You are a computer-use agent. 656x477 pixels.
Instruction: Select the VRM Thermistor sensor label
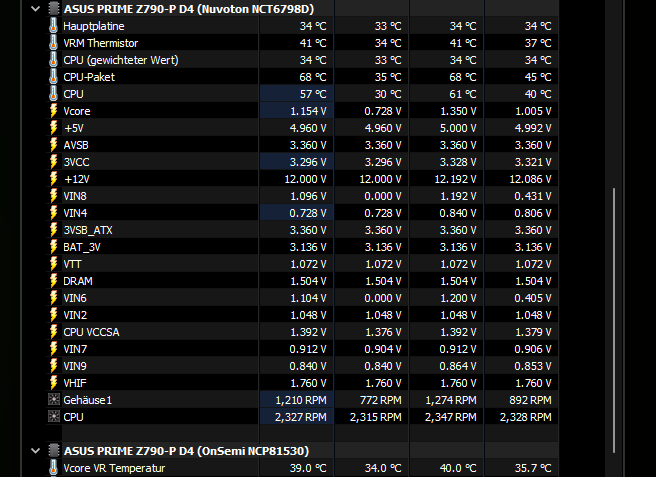click(x=101, y=43)
